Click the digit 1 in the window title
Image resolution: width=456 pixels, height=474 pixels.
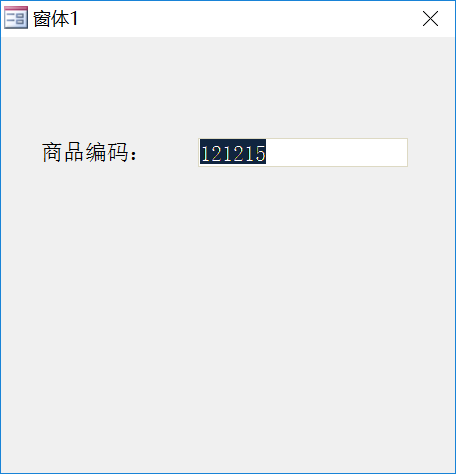tap(74, 18)
